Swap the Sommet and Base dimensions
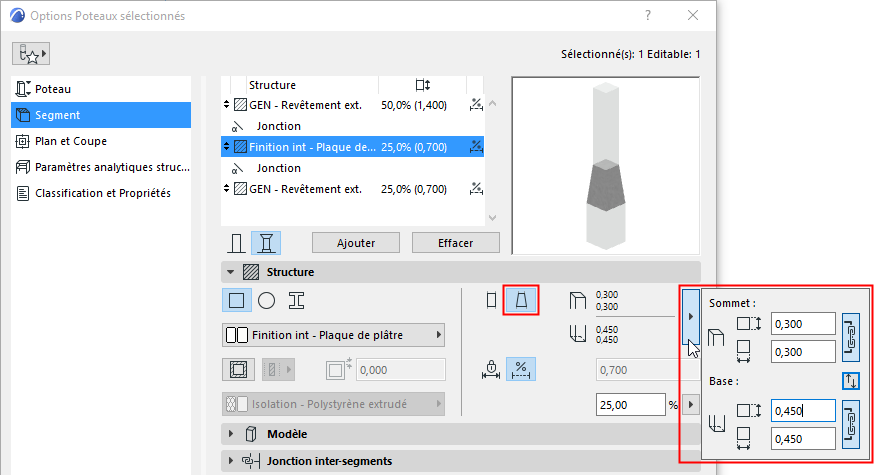Image resolution: width=874 pixels, height=475 pixels. point(851,380)
